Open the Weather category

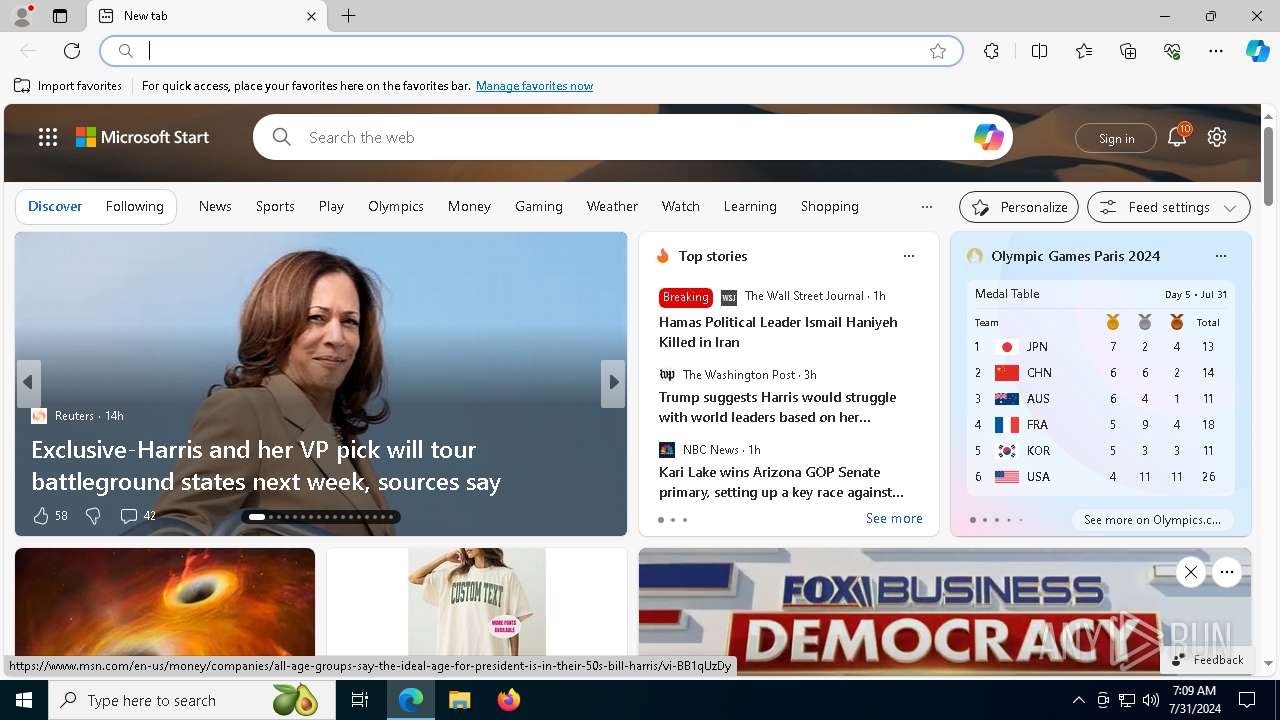tap(612, 206)
